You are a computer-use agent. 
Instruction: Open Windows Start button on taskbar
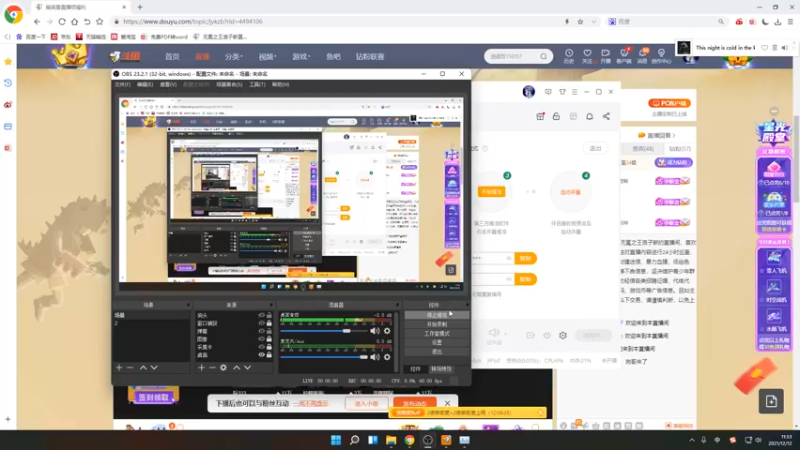336,440
